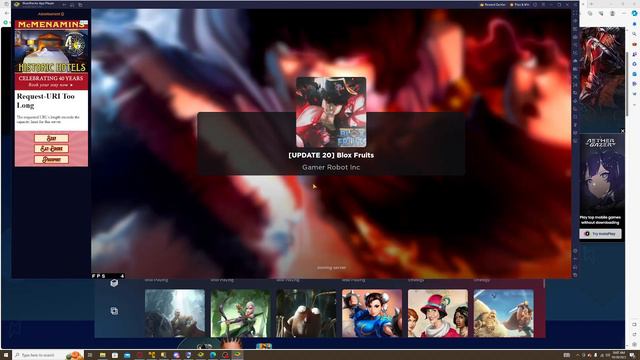Click the "Type here to search" taskbar box

pyautogui.click(x=48, y=355)
